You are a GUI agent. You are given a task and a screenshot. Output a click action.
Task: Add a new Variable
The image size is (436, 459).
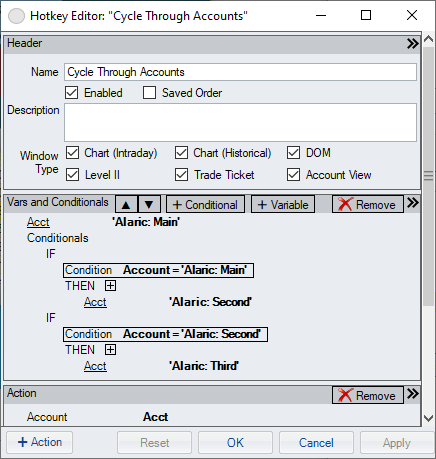[x=283, y=204]
